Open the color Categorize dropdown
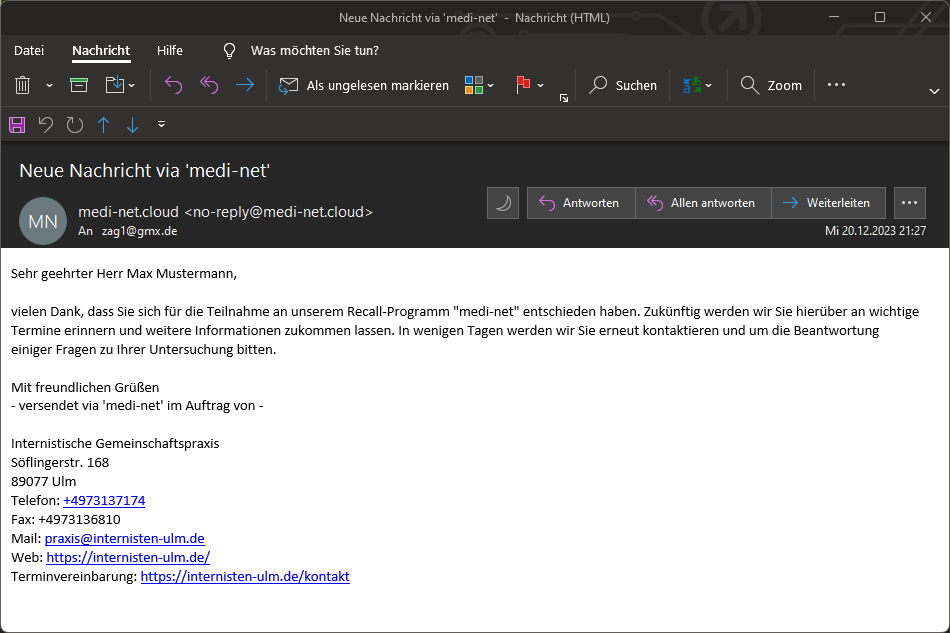950x633 pixels. click(479, 85)
